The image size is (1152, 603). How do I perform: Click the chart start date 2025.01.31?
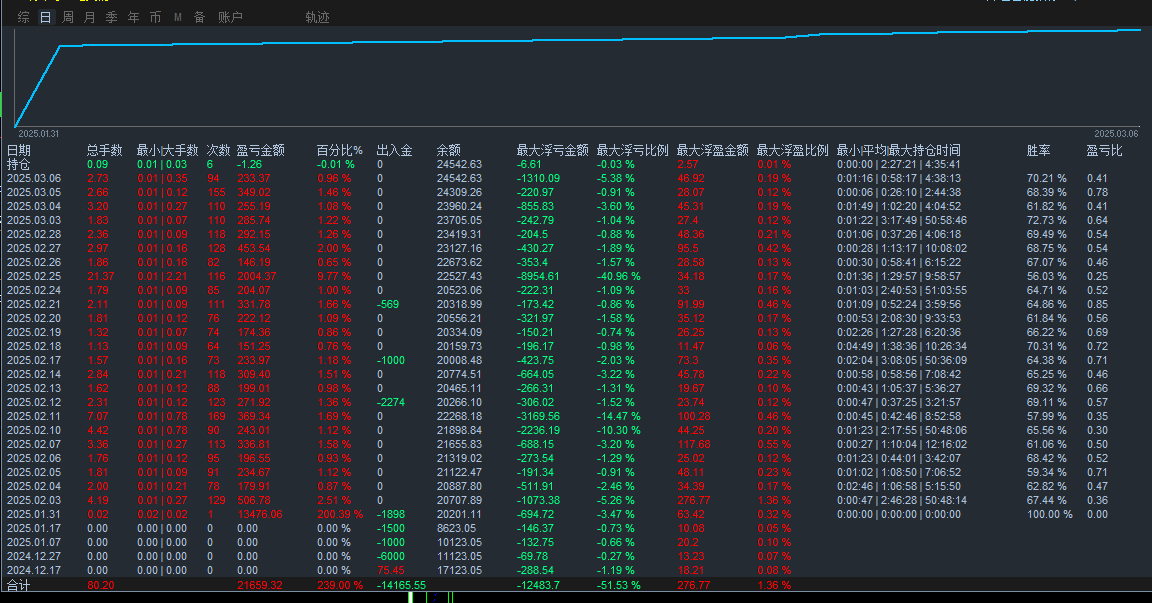click(x=38, y=134)
